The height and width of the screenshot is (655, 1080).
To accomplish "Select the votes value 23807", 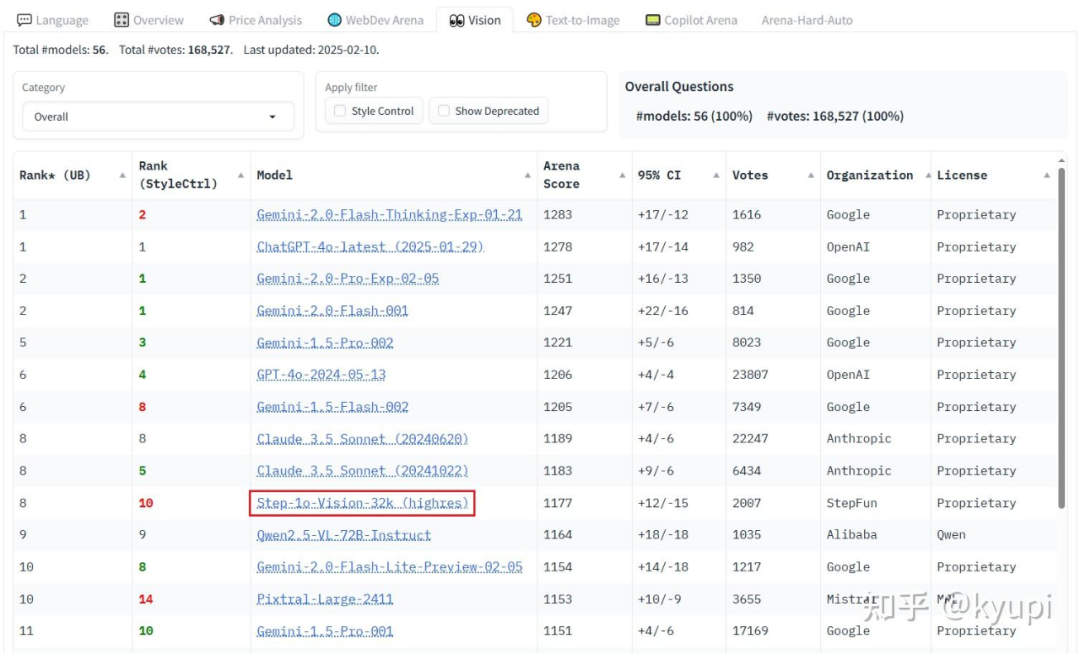I will pyautogui.click(x=750, y=375).
